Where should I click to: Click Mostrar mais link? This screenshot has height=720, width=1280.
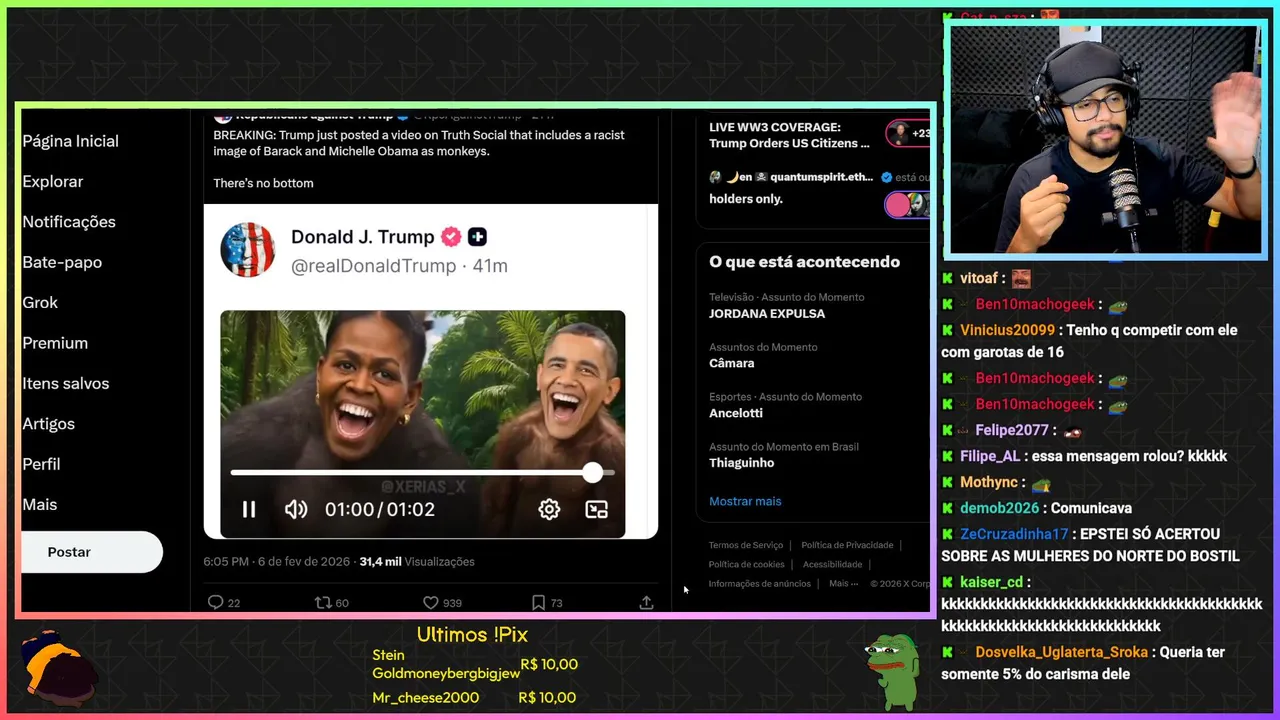tap(745, 501)
